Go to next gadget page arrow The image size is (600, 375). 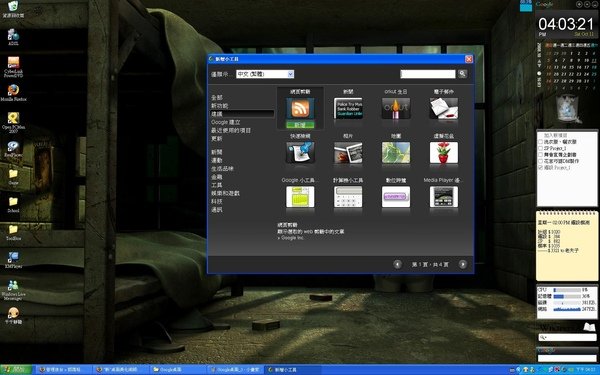[x=462, y=264]
